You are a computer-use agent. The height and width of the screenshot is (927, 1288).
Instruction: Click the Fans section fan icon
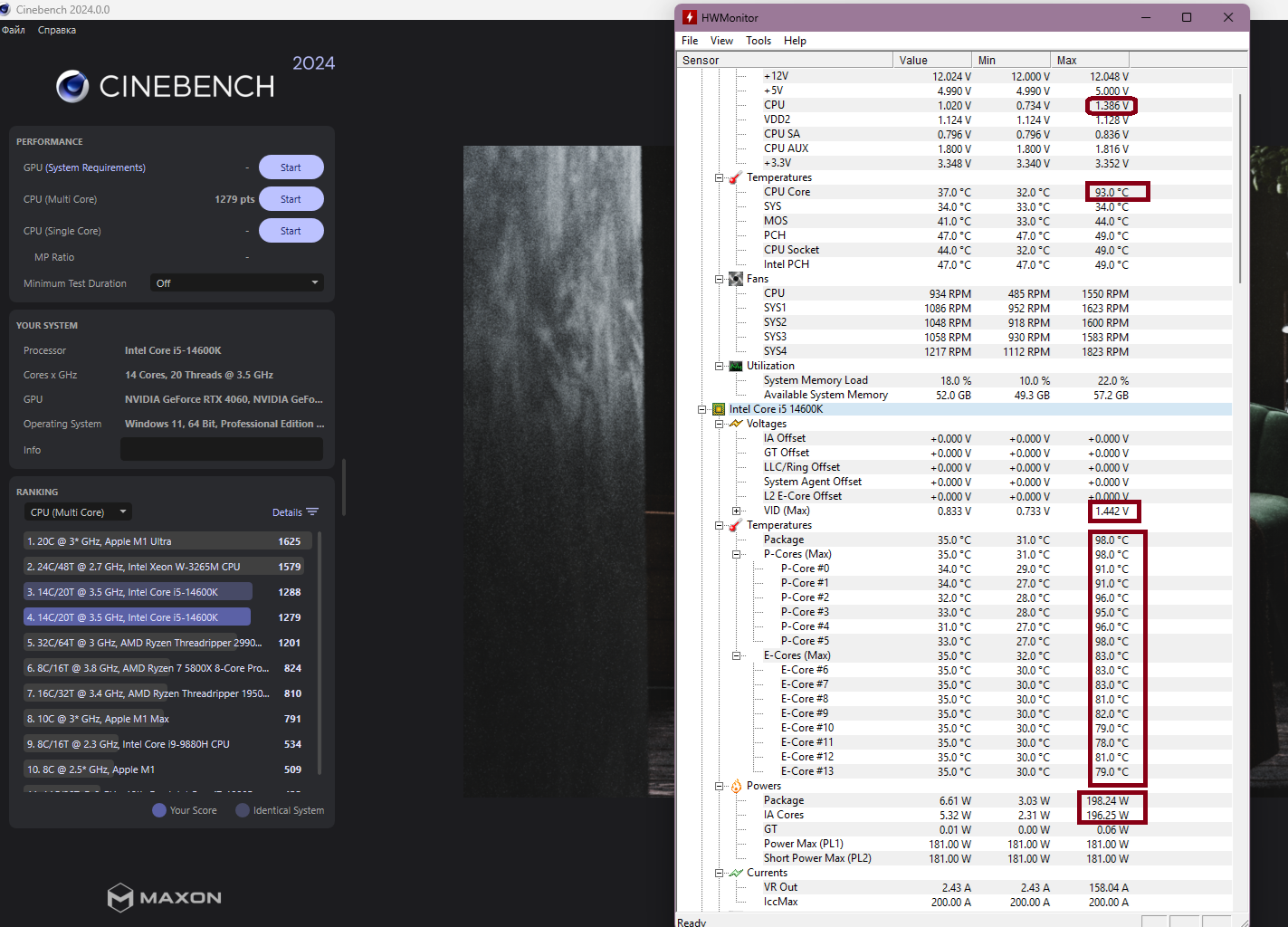coord(736,279)
